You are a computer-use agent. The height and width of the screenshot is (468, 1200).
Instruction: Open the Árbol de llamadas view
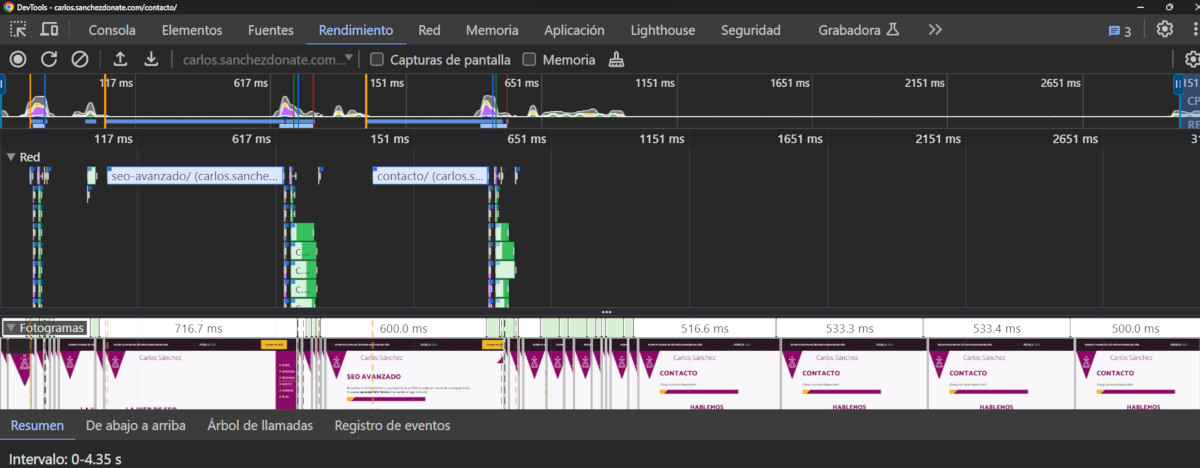(x=260, y=425)
